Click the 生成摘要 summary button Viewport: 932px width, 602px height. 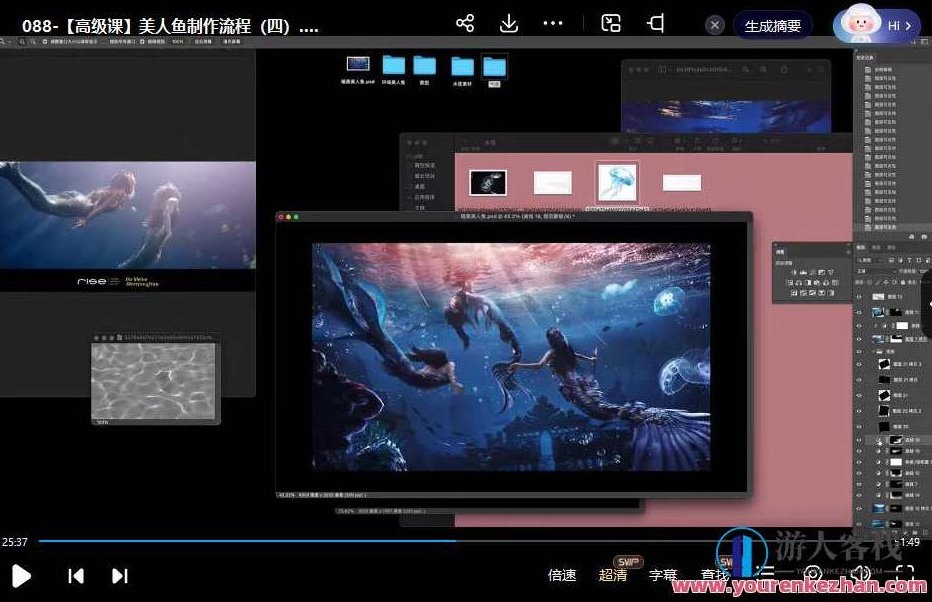pyautogui.click(x=772, y=25)
